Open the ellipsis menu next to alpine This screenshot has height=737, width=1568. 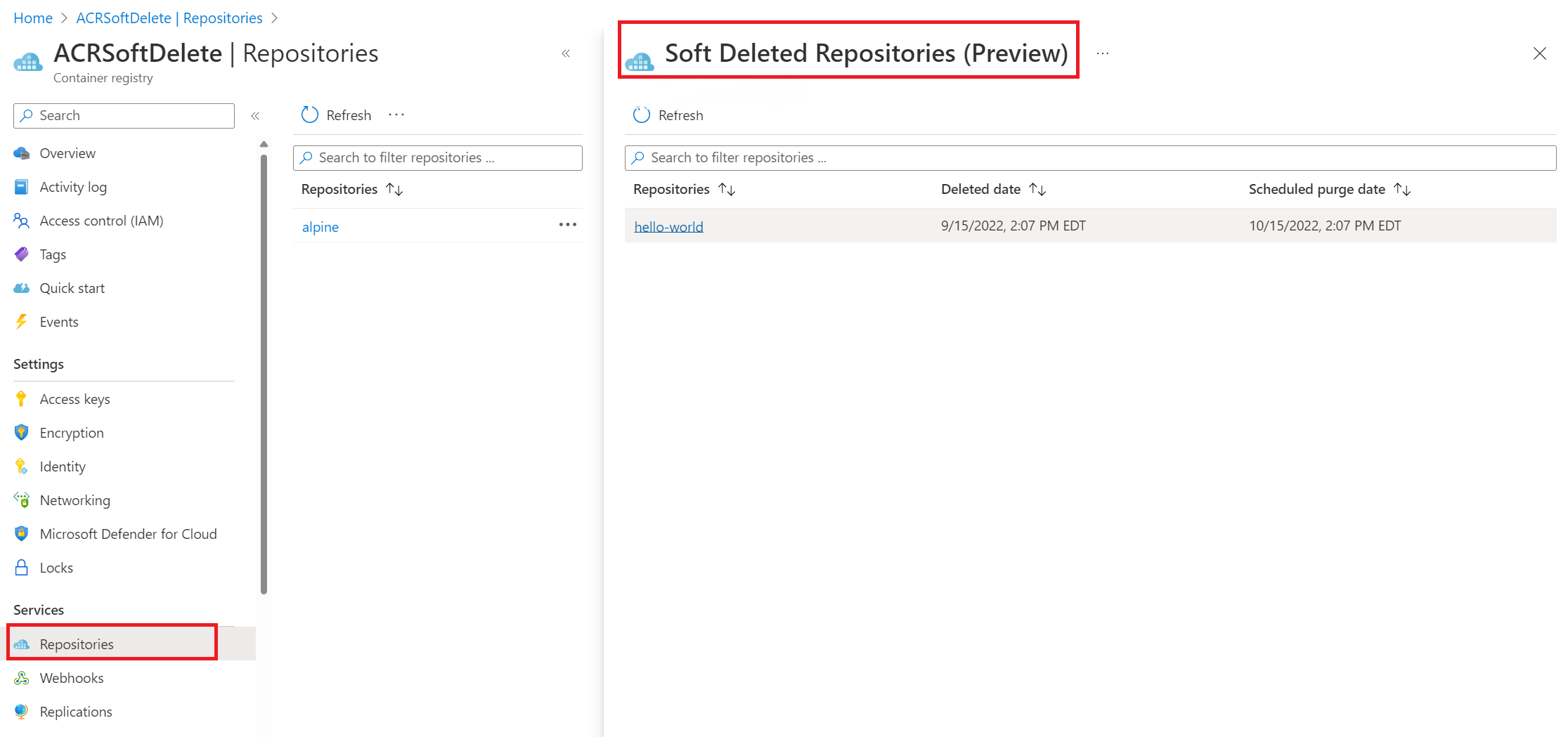coord(567,225)
